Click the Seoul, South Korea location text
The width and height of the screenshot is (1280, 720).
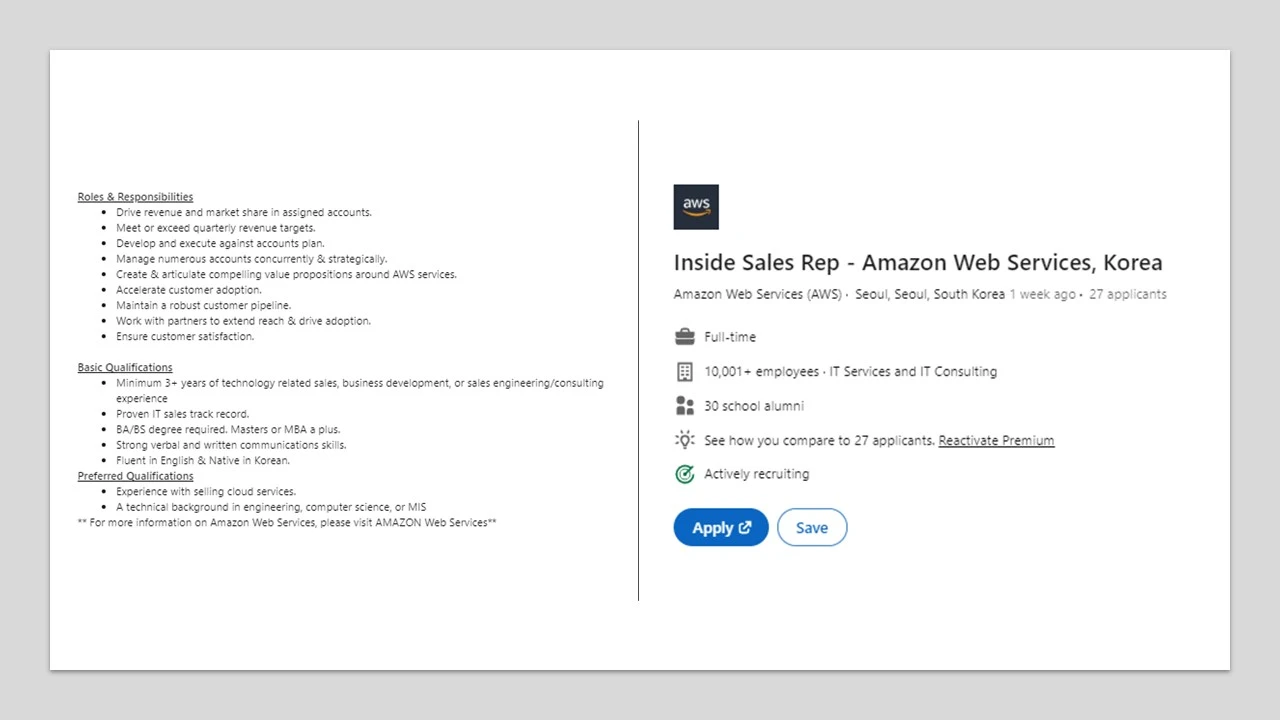click(930, 294)
